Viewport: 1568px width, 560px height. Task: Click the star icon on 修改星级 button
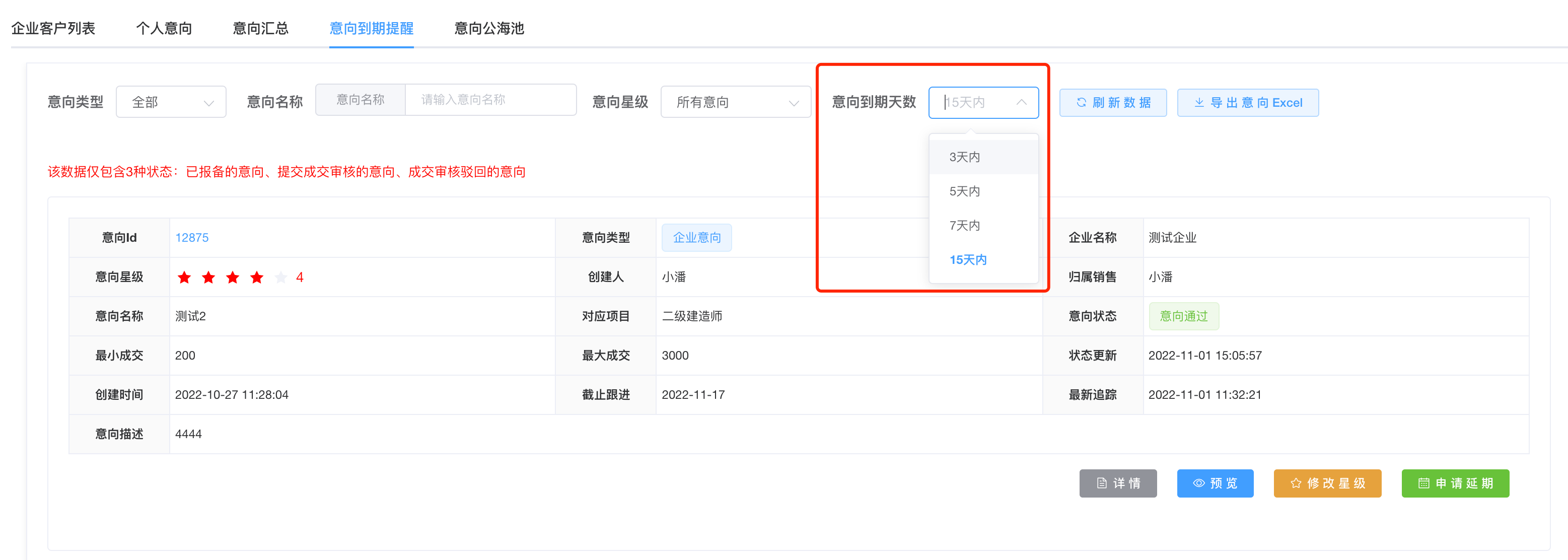coord(1296,483)
